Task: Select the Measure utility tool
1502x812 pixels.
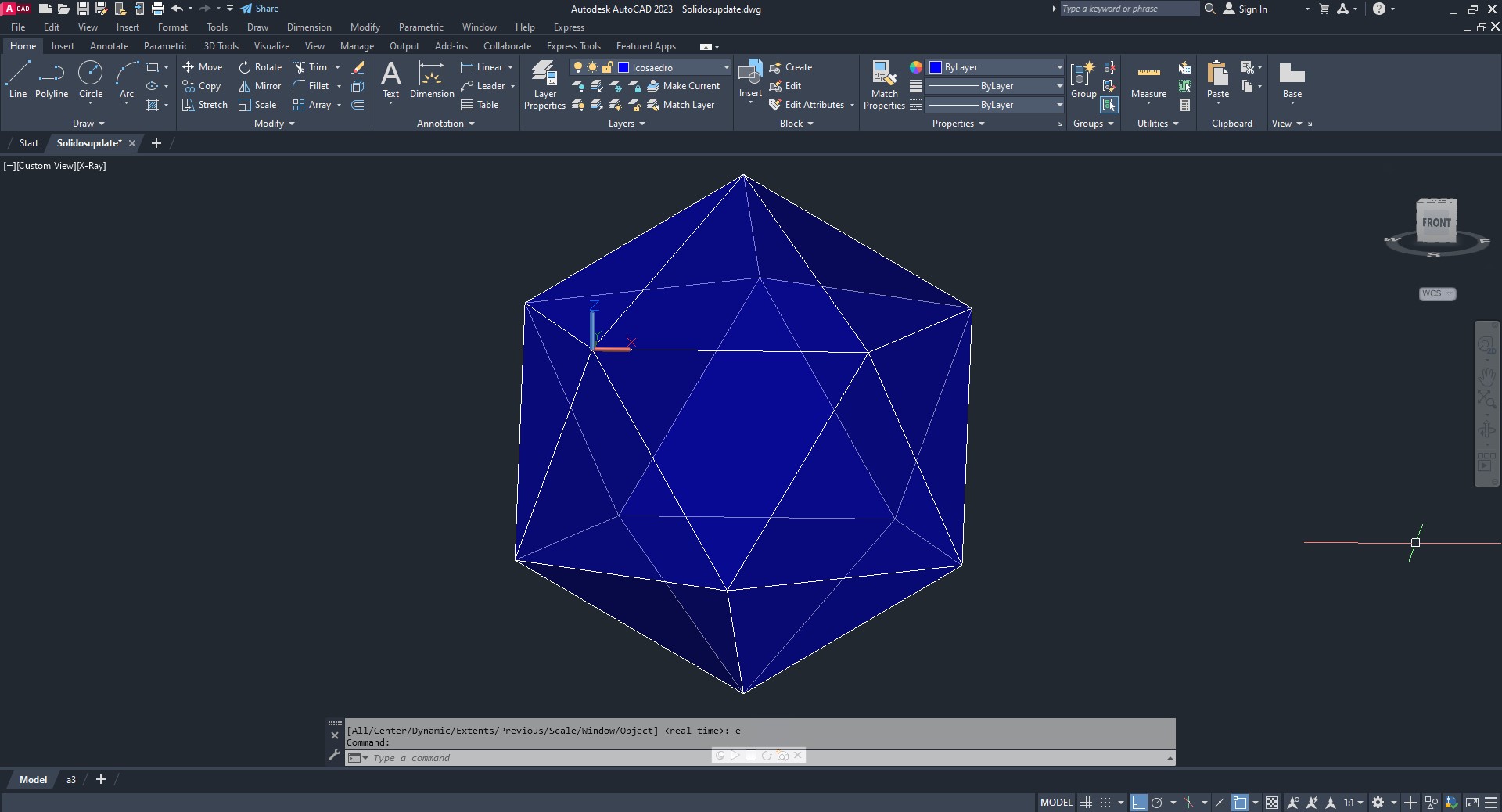Action: tap(1148, 81)
